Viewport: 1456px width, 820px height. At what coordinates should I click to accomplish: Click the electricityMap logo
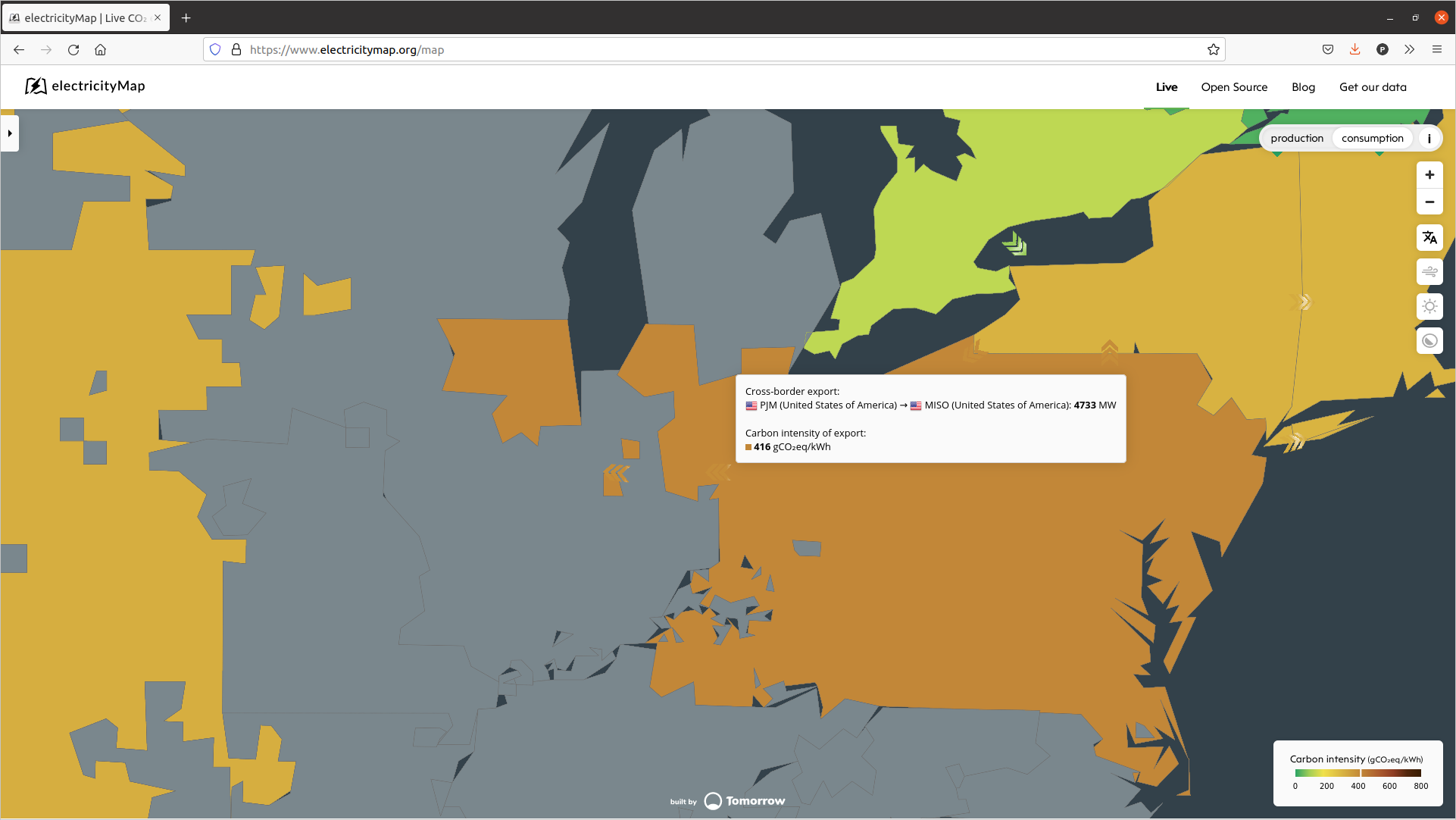[85, 86]
